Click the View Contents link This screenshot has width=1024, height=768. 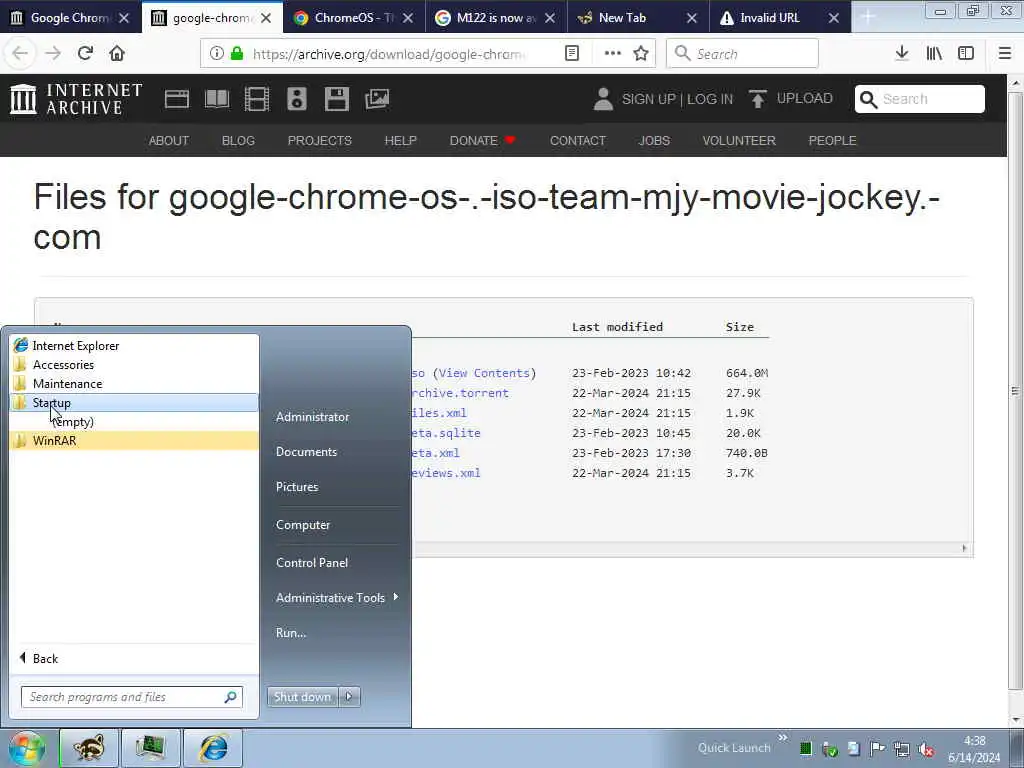click(484, 373)
